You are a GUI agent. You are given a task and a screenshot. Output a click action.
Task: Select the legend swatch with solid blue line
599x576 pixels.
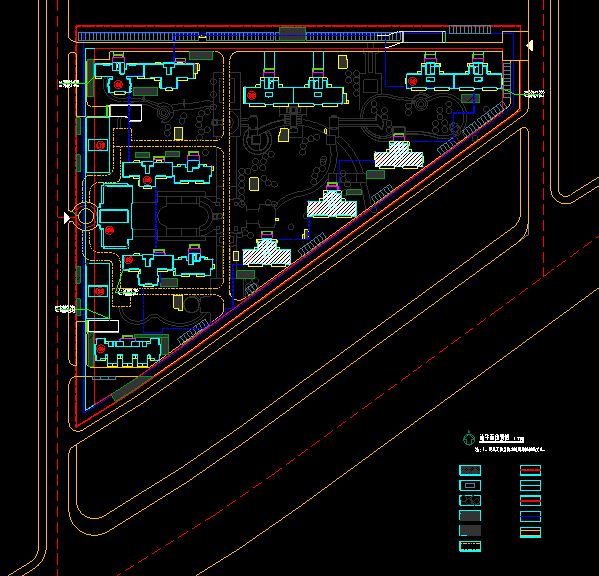tap(530, 516)
